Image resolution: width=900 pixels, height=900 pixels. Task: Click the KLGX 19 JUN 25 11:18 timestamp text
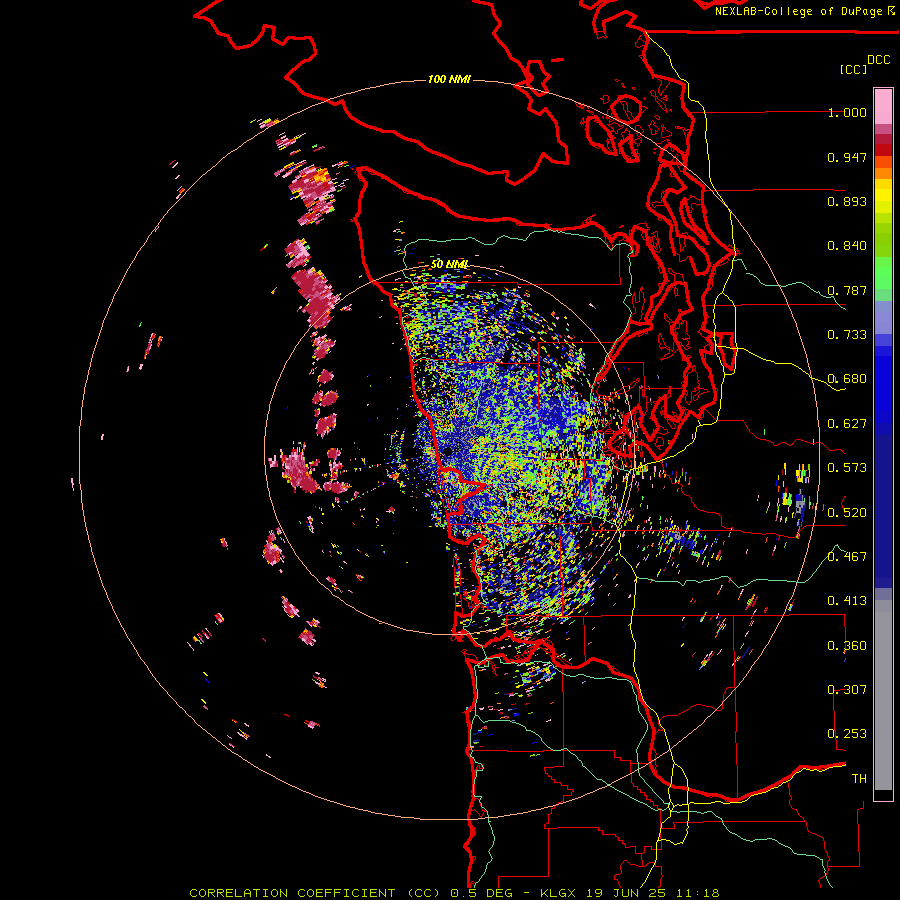click(x=630, y=893)
